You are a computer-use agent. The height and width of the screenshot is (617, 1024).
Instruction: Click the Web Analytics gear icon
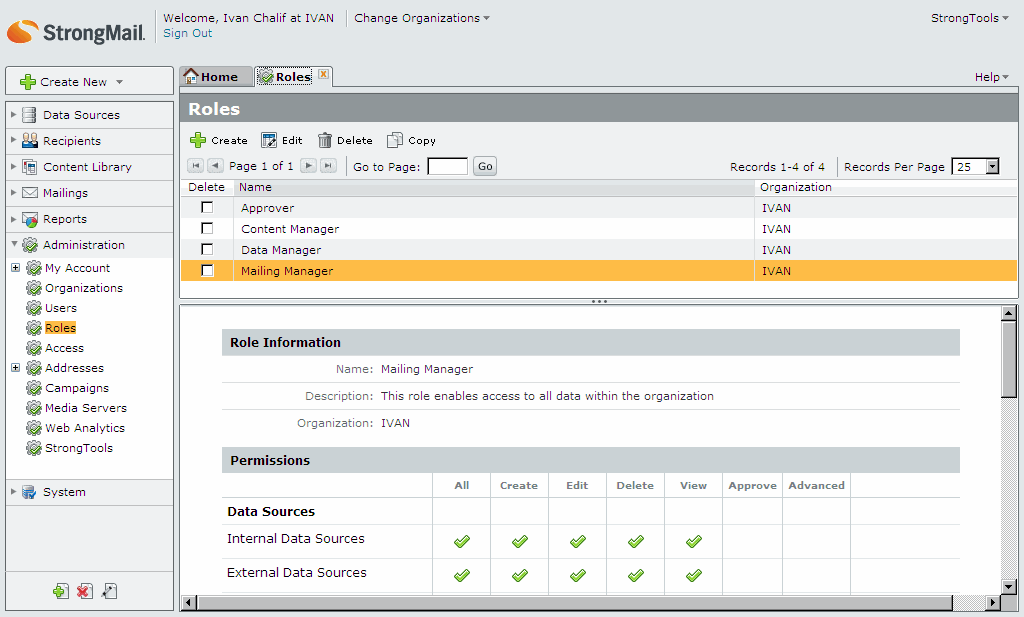tap(34, 428)
